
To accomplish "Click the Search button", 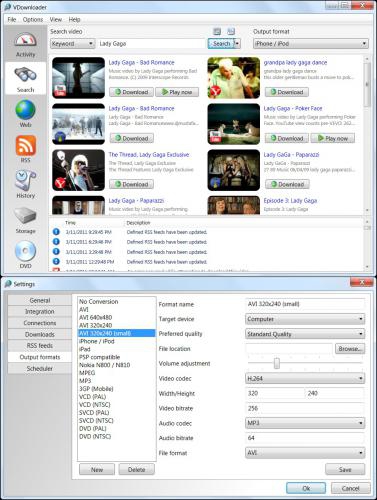I will click(221, 44).
